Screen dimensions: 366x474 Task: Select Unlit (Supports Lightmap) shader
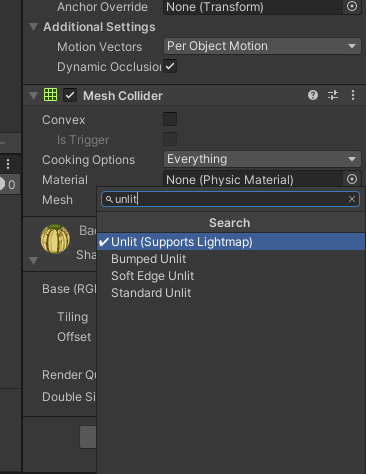click(x=231, y=242)
